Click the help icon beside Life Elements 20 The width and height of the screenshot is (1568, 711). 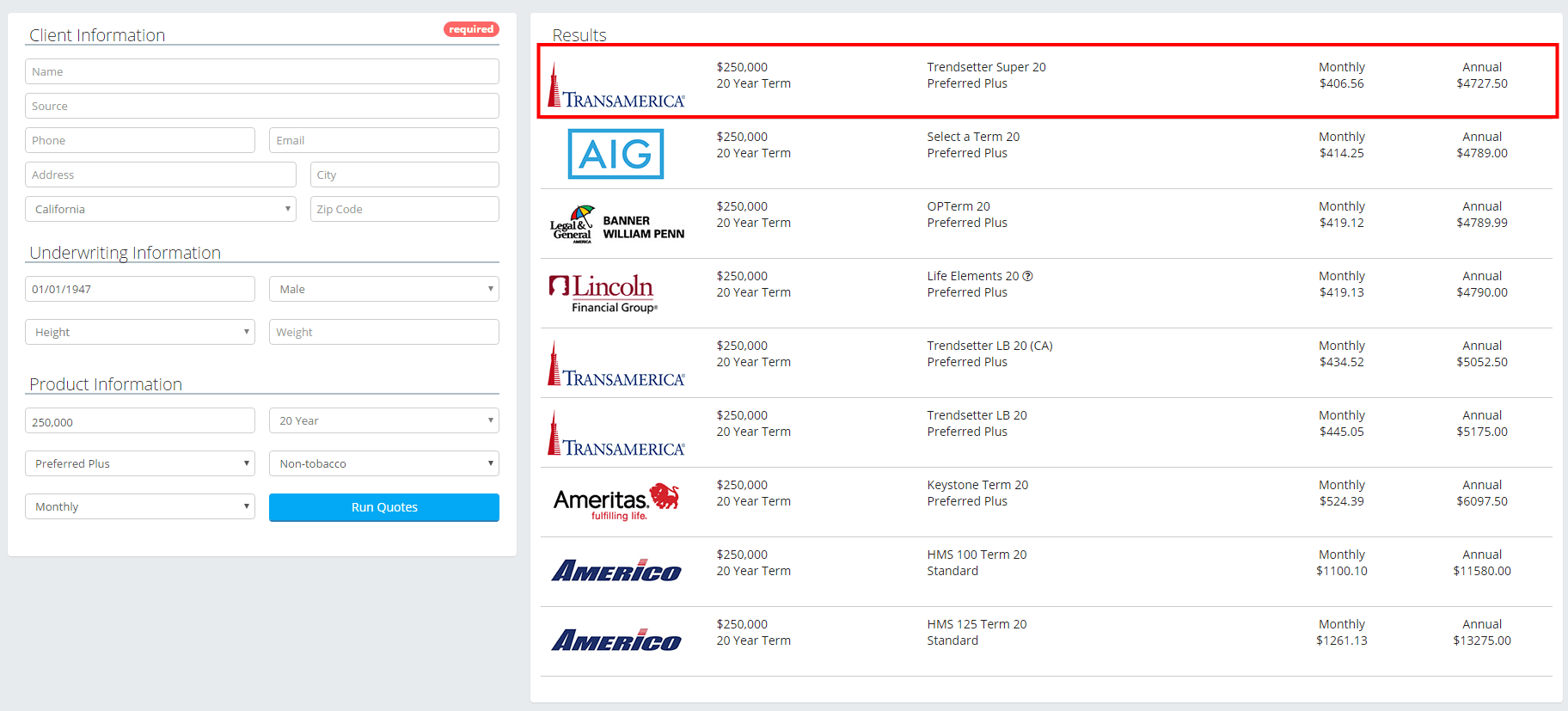pos(1027,276)
